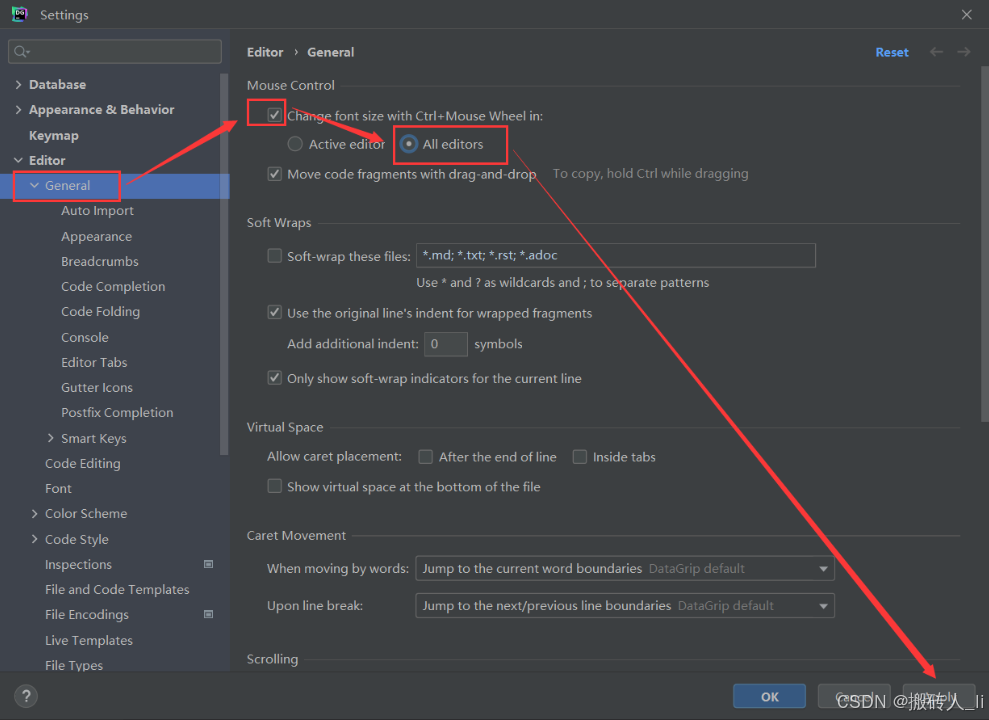Go back using the left arrow icon

tap(937, 52)
